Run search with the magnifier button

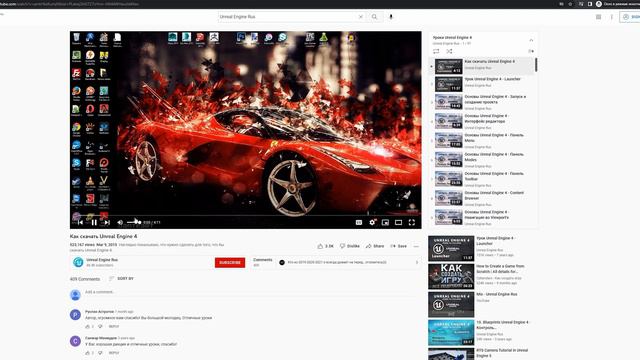tap(374, 17)
